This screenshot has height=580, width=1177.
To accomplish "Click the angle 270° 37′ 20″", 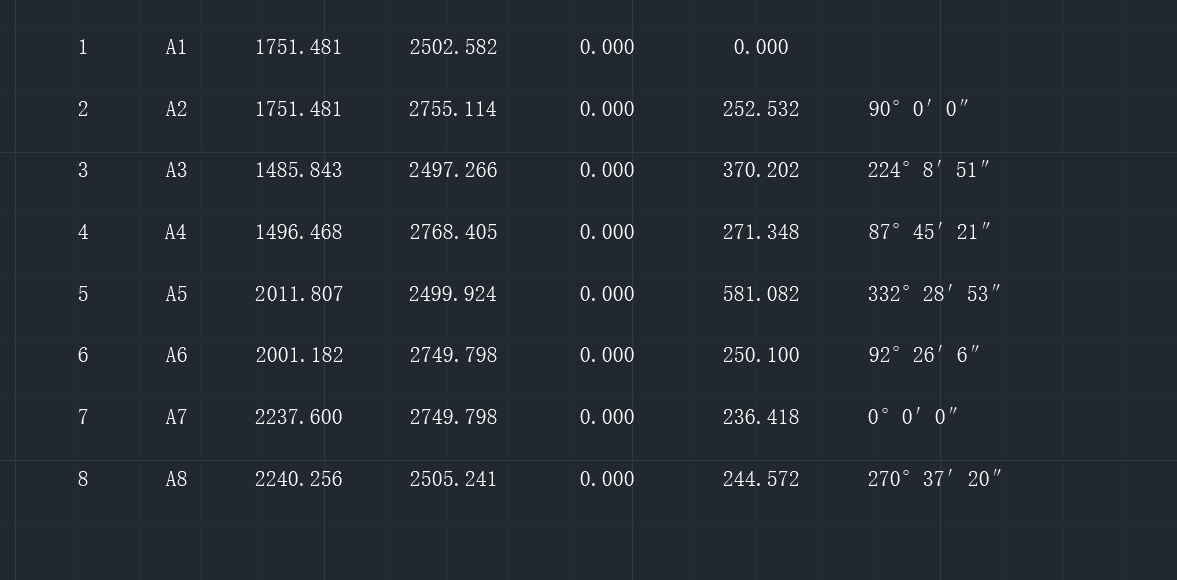I will tap(934, 479).
